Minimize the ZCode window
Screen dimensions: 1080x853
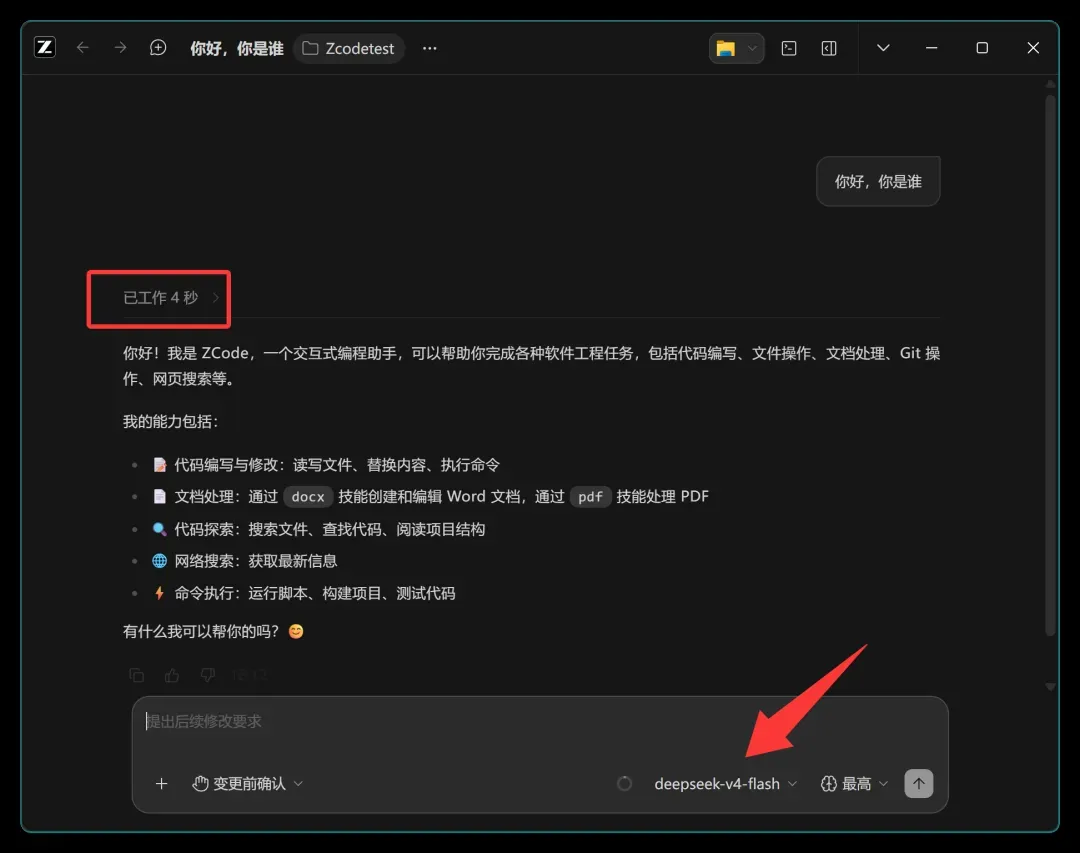[931, 48]
